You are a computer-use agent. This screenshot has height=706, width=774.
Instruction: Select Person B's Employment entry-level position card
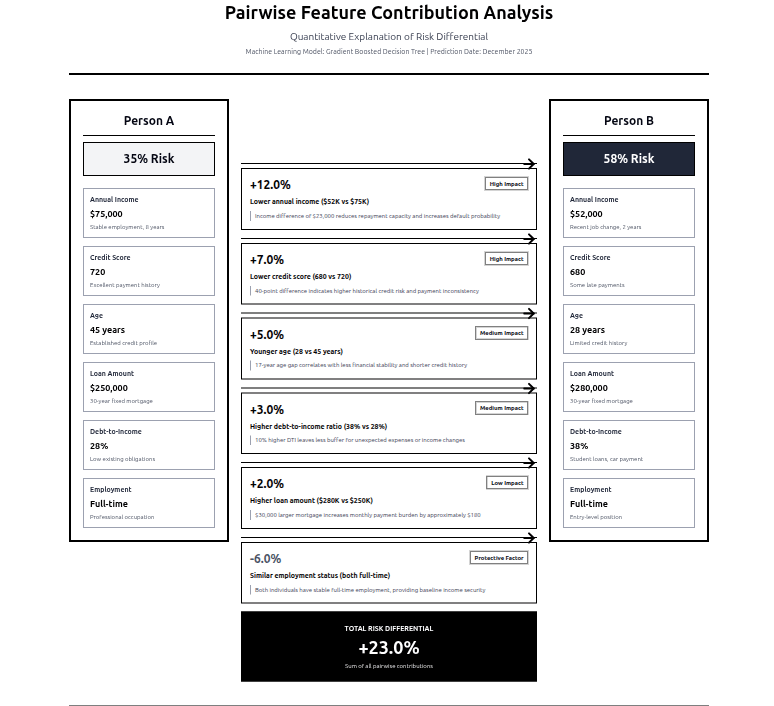[628, 503]
